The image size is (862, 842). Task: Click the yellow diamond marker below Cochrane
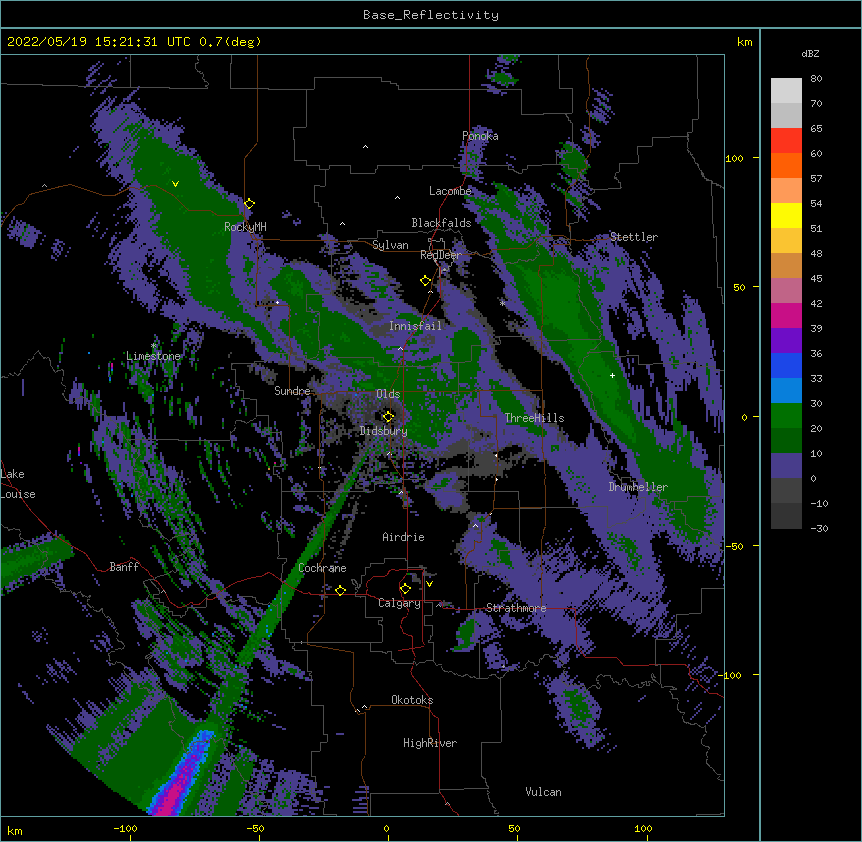point(340,590)
